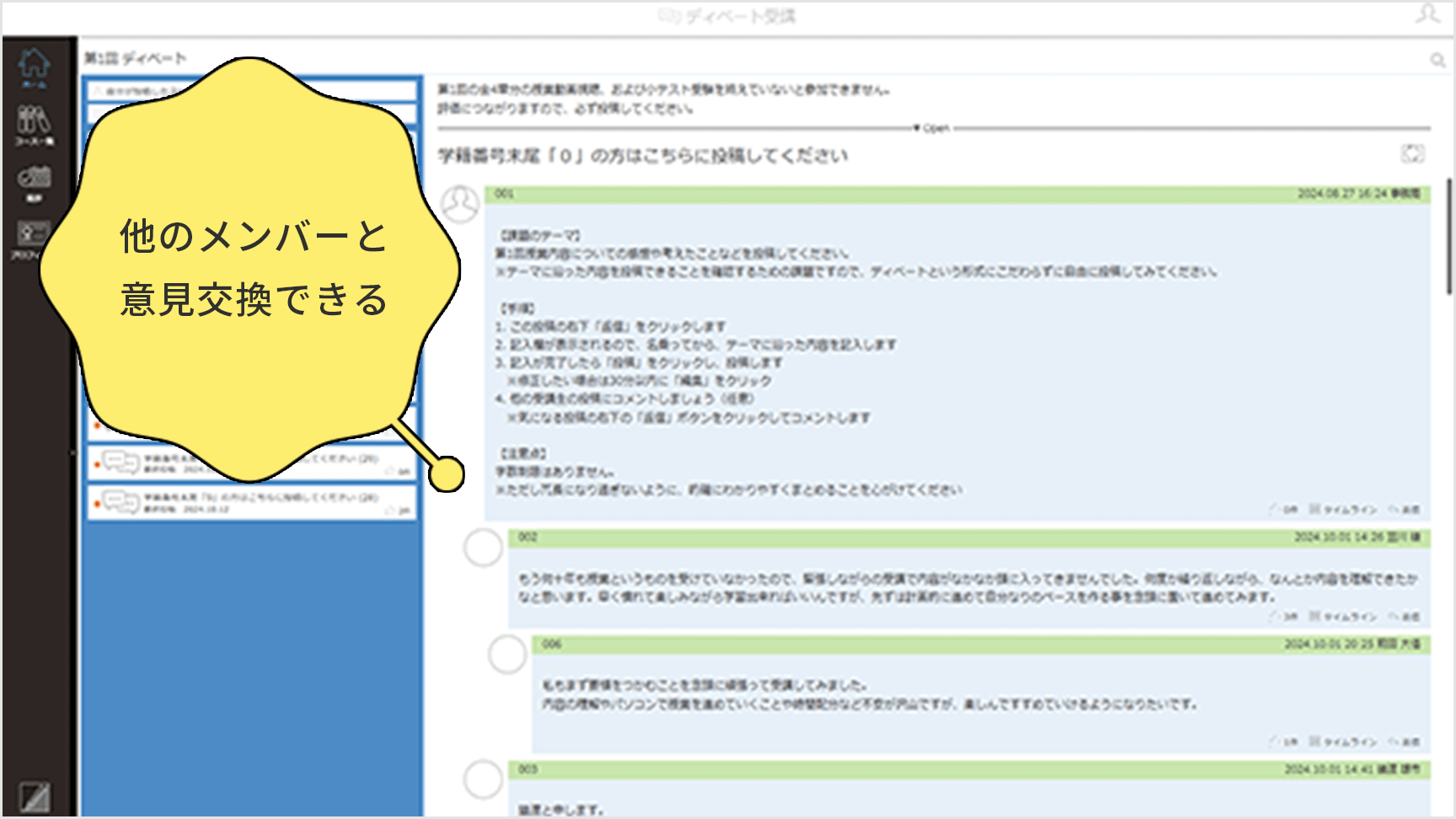Image resolution: width=1456 pixels, height=819 pixels.
Task: Click the page title 第1回 ディベート
Action: pyautogui.click(x=135, y=58)
